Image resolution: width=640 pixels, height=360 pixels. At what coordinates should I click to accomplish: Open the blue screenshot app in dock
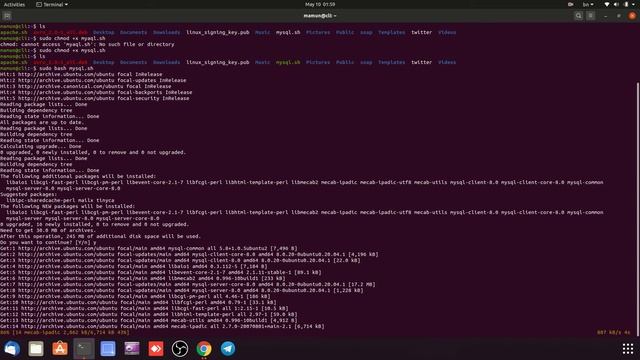pyautogui.click(x=108, y=349)
